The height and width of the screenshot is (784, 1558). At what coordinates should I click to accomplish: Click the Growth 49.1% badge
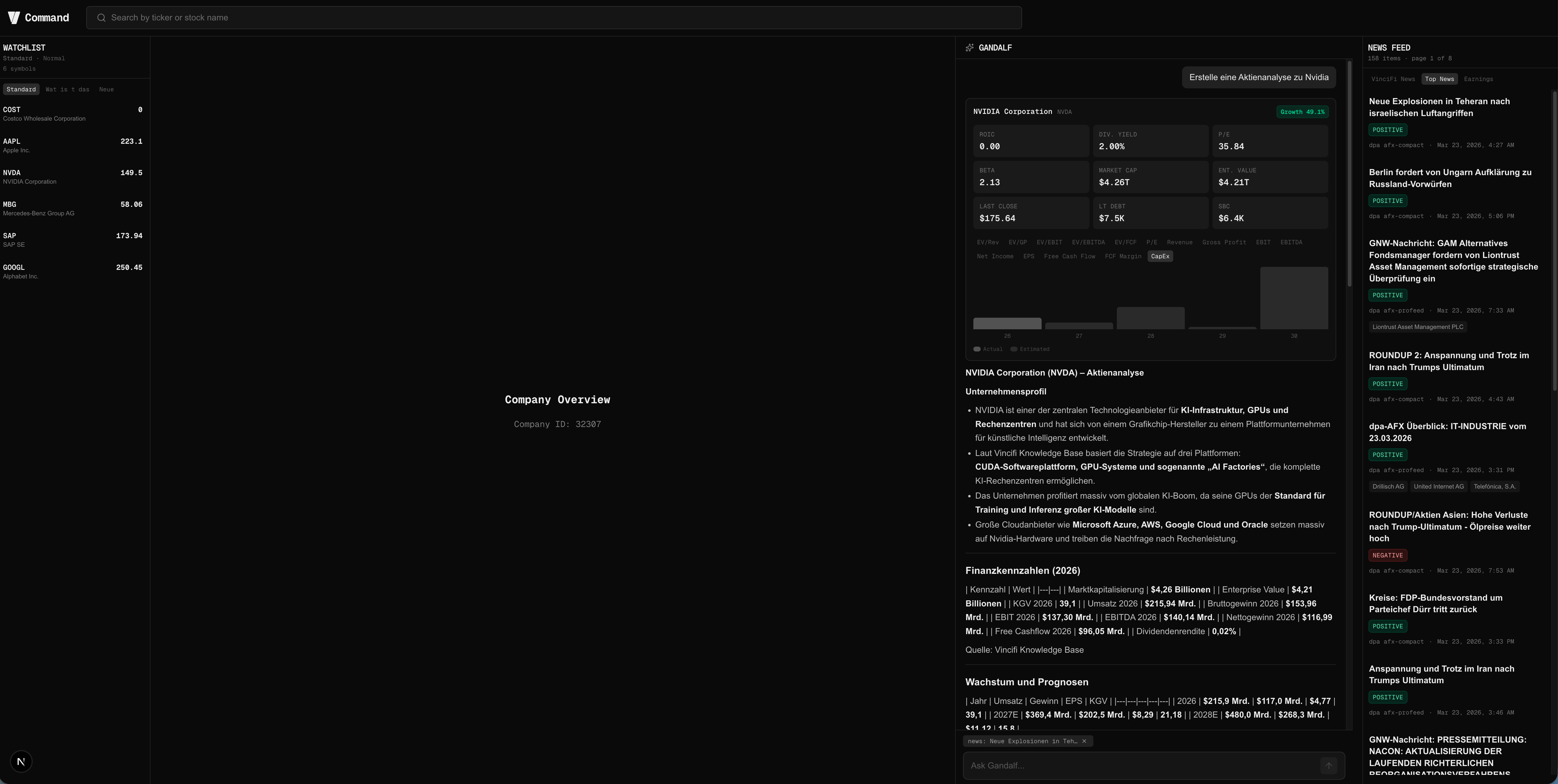pyautogui.click(x=1302, y=112)
